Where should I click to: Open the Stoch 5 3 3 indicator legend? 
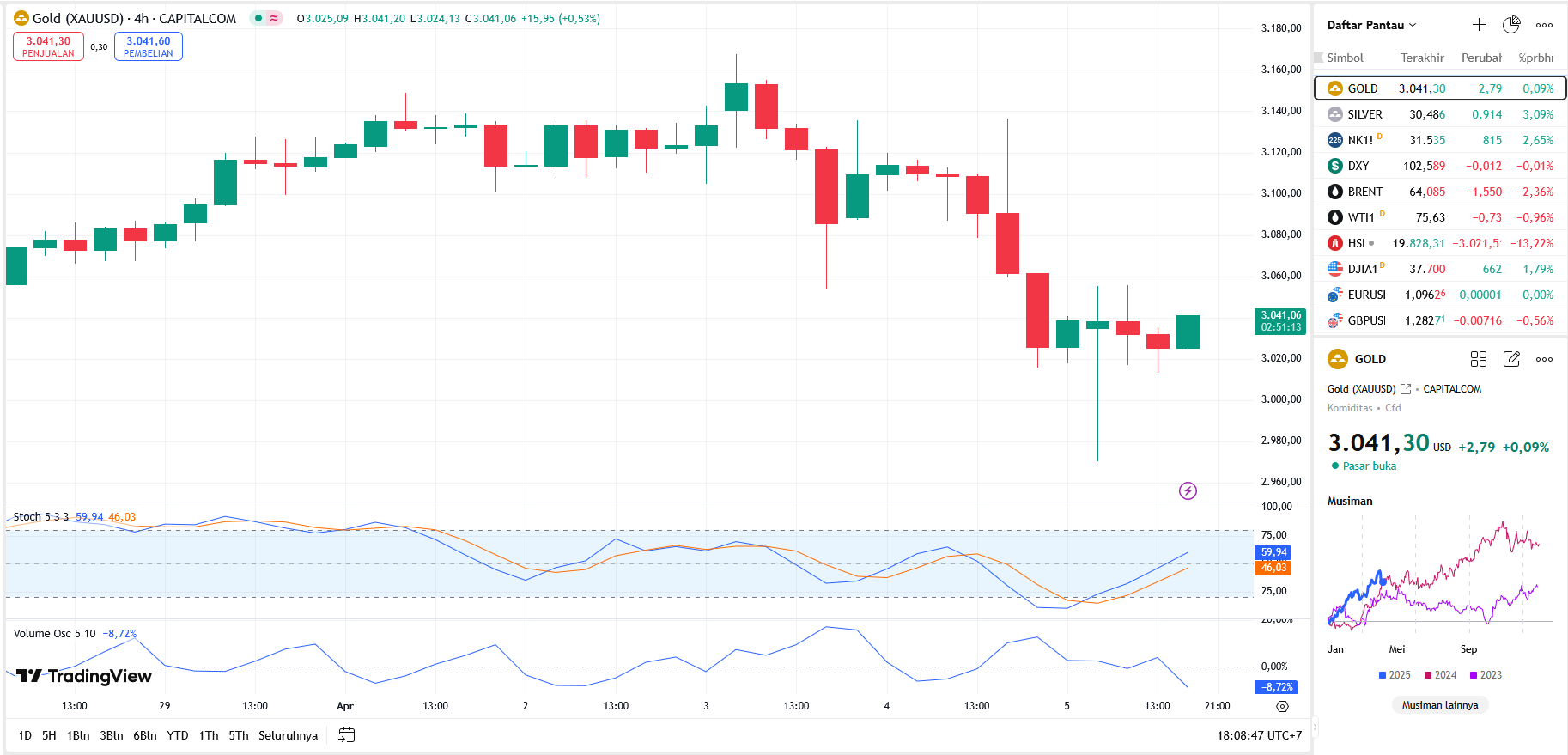[41, 517]
